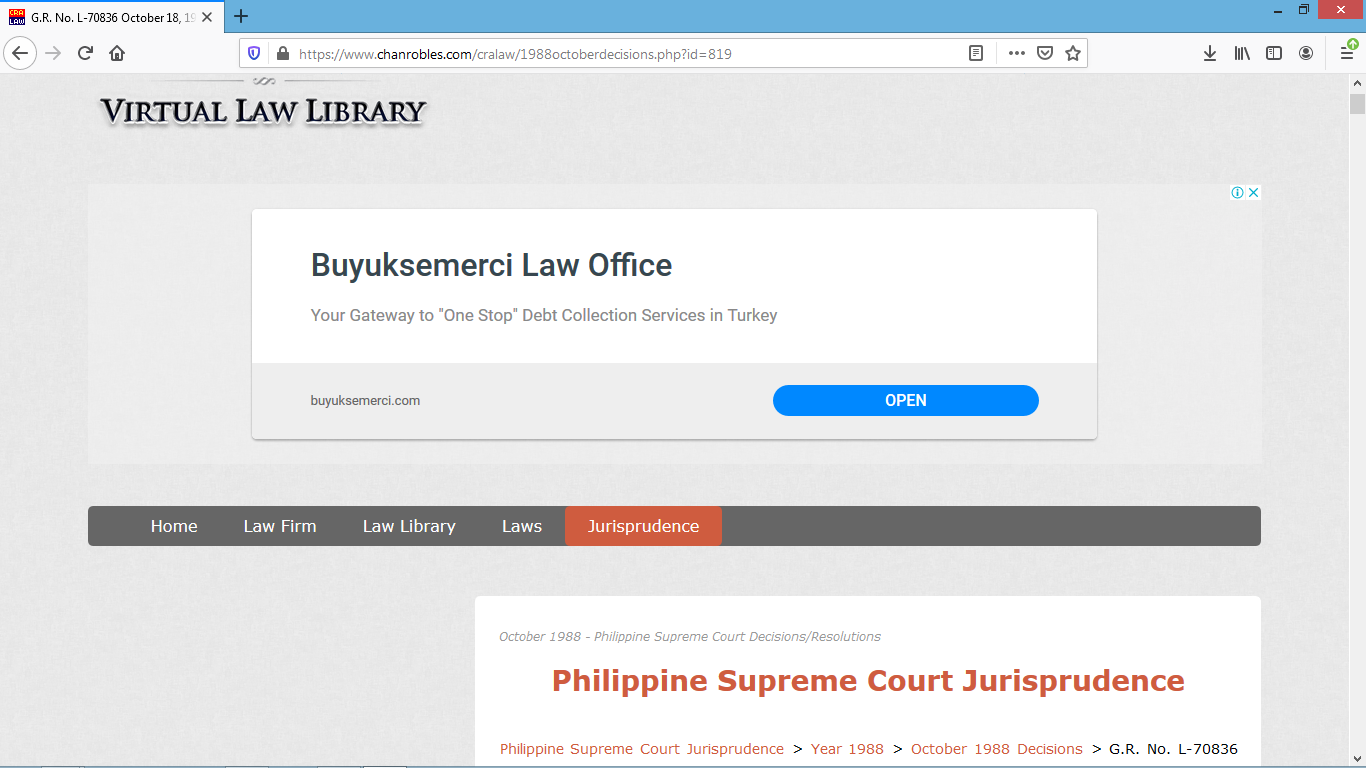
Task: Open a new browser tab
Action: [x=241, y=16]
